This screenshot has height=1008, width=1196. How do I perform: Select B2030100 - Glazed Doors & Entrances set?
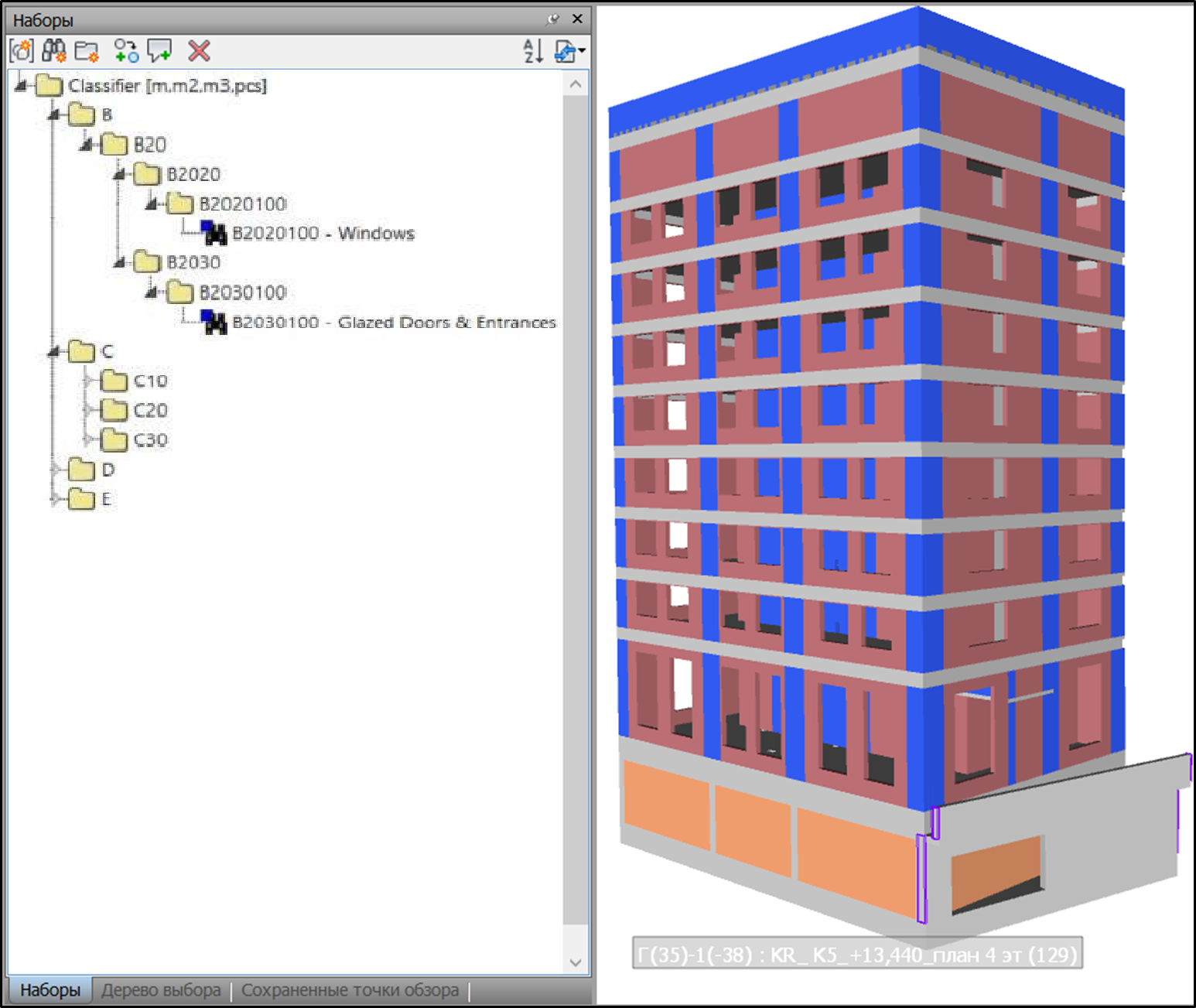click(394, 322)
